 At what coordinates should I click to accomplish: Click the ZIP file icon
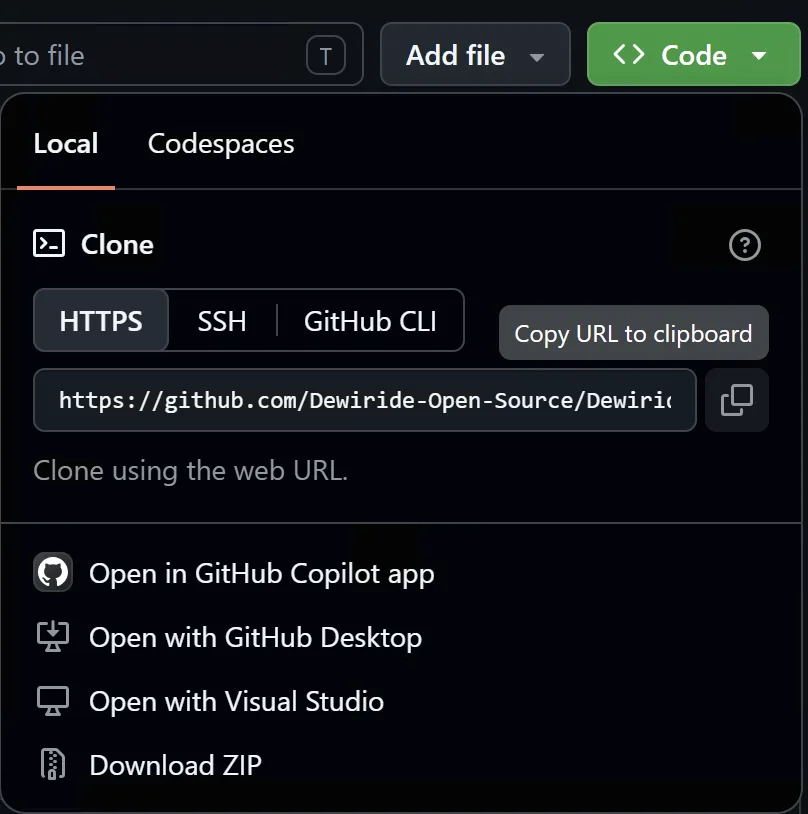point(53,765)
